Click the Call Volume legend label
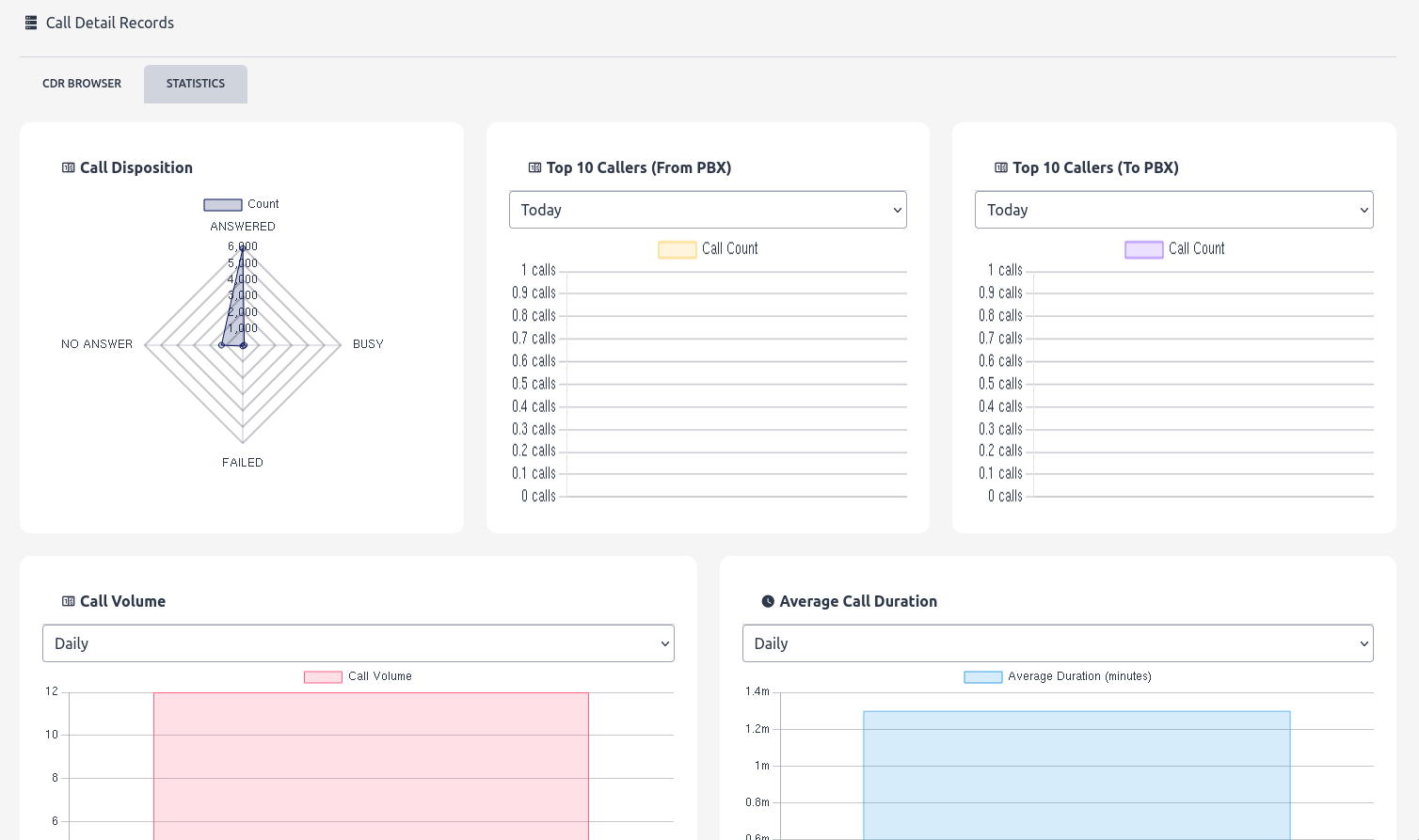Image resolution: width=1419 pixels, height=840 pixels. tap(380, 676)
